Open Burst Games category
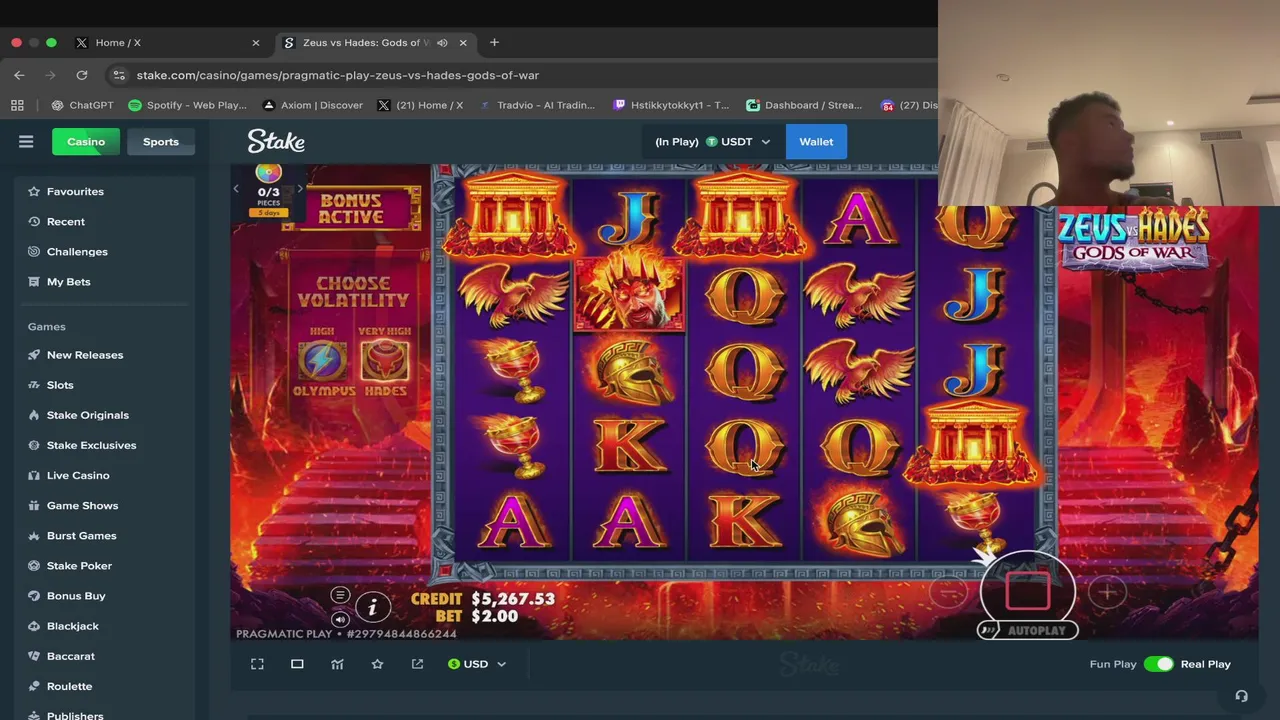 (x=82, y=535)
